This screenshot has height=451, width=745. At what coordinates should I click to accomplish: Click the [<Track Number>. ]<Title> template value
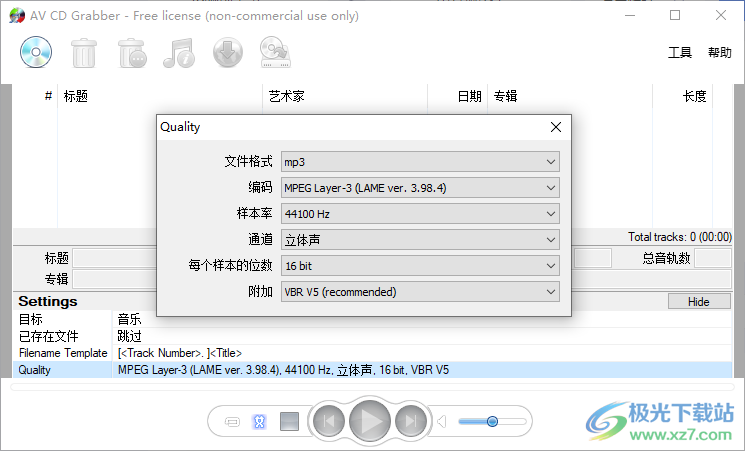(180, 353)
